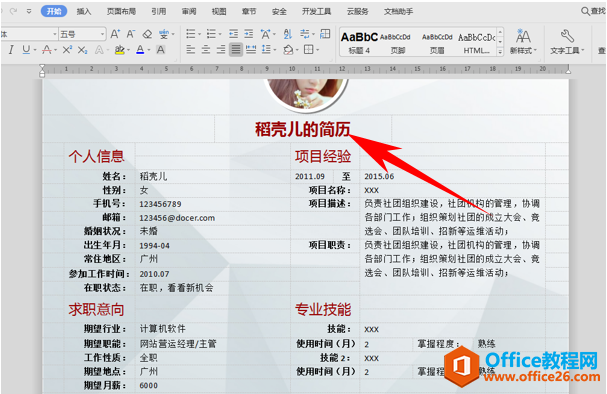Image resolution: width=607 pixels, height=394 pixels.
Task: Open the 插入 ribbon tab
Action: [x=84, y=12]
